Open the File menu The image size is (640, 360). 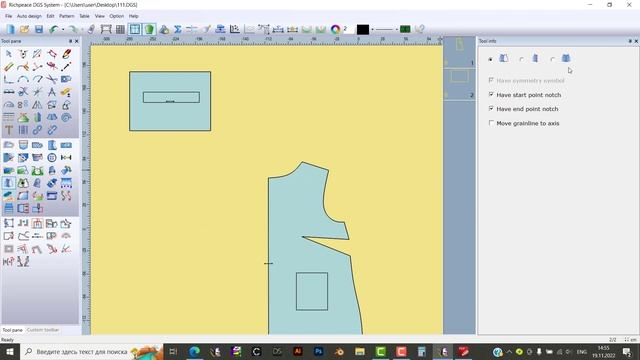point(9,16)
